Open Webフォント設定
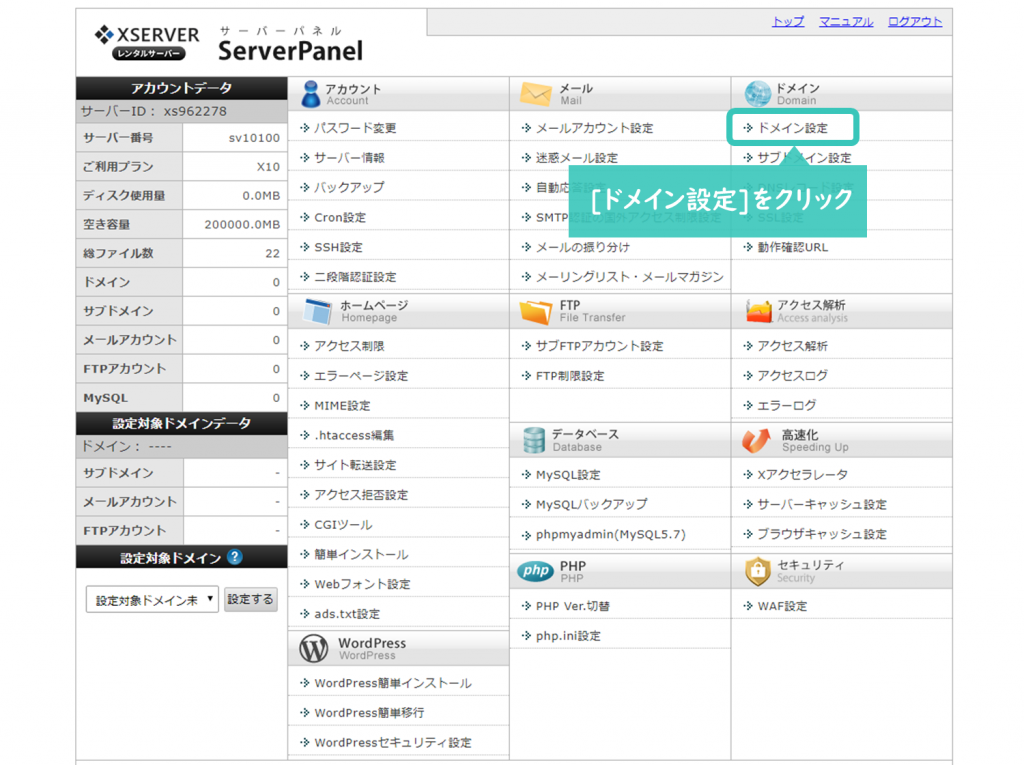The height and width of the screenshot is (765, 1024). point(362,584)
